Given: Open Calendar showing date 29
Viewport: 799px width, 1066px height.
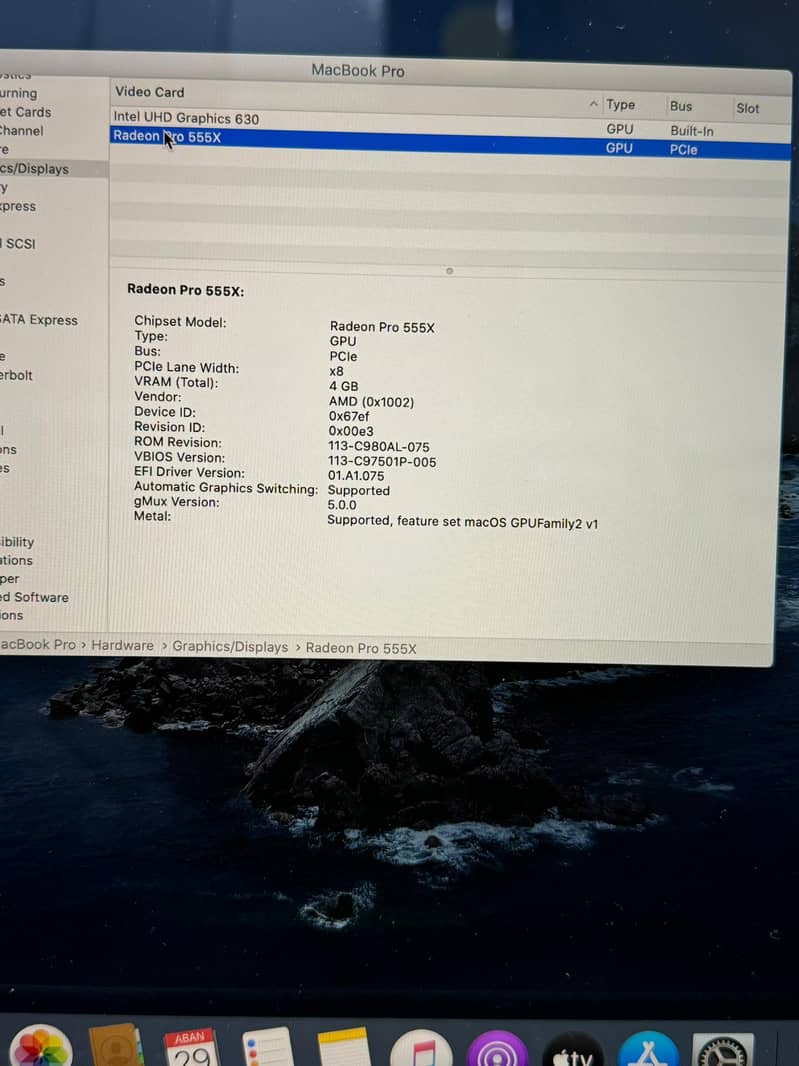Looking at the screenshot, I should pyautogui.click(x=190, y=1048).
